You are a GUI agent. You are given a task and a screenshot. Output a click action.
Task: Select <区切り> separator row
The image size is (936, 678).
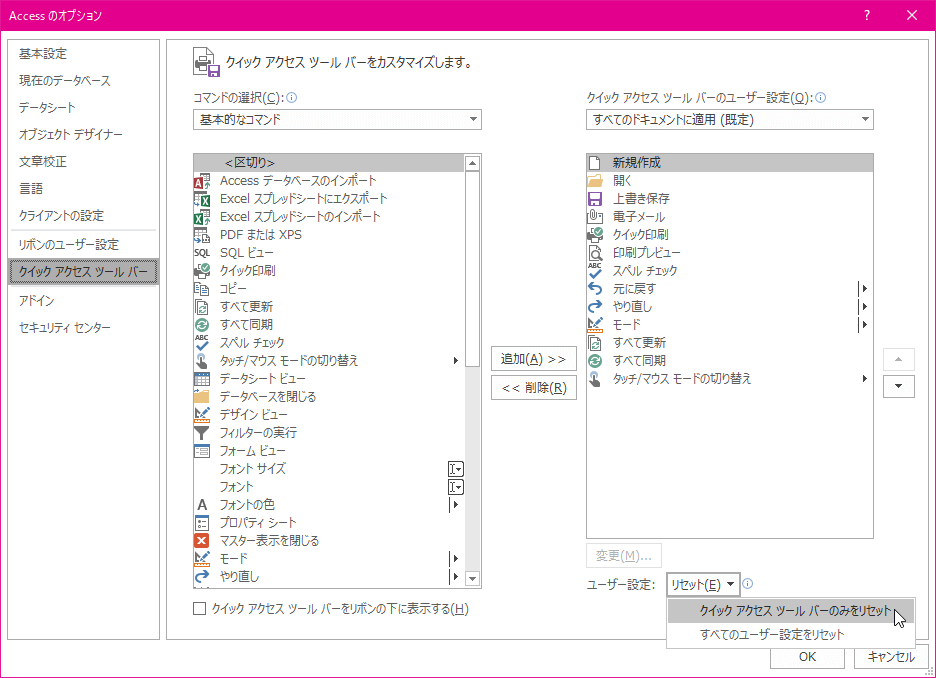pos(328,162)
